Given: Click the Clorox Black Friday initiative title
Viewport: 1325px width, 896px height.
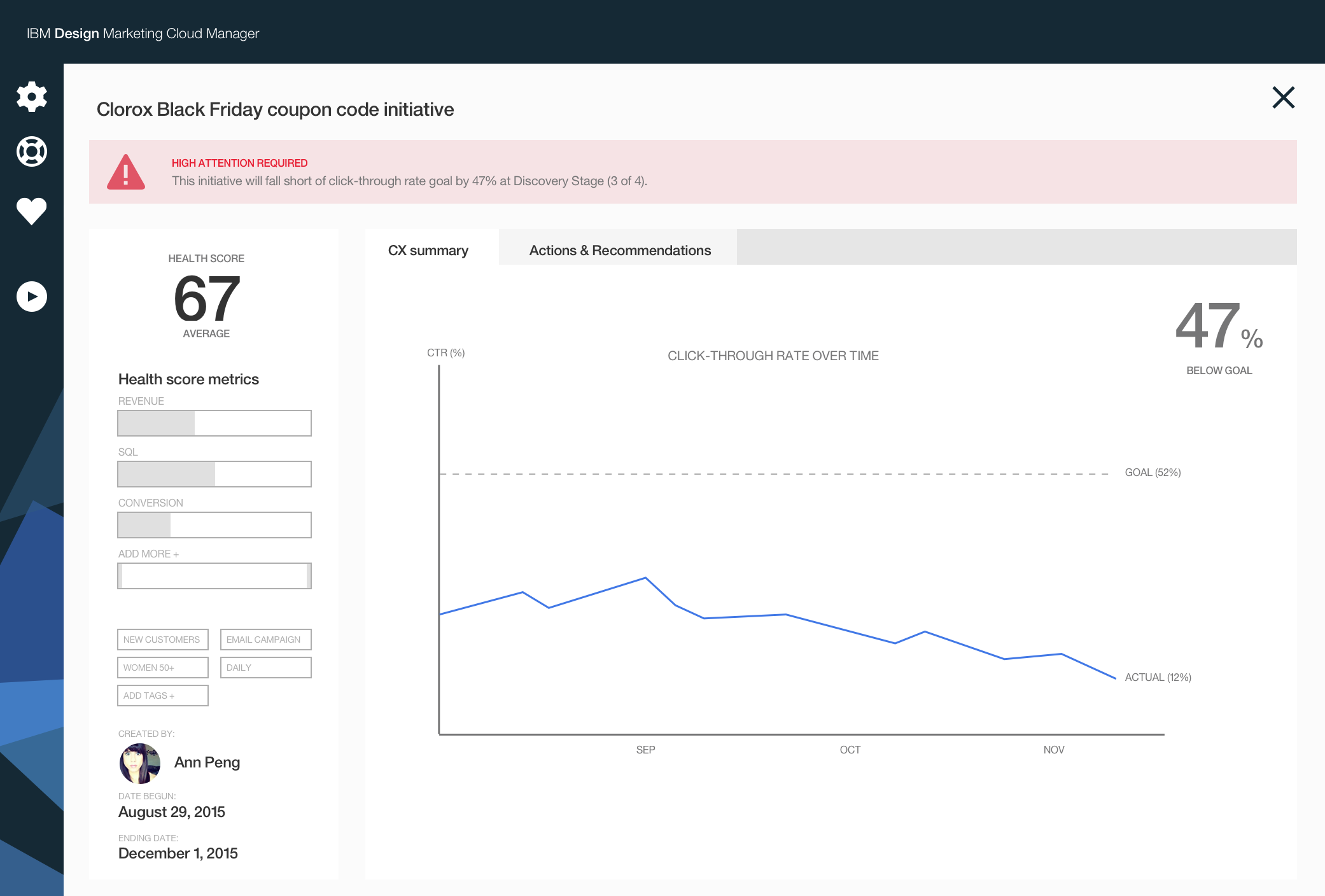Looking at the screenshot, I should (275, 109).
